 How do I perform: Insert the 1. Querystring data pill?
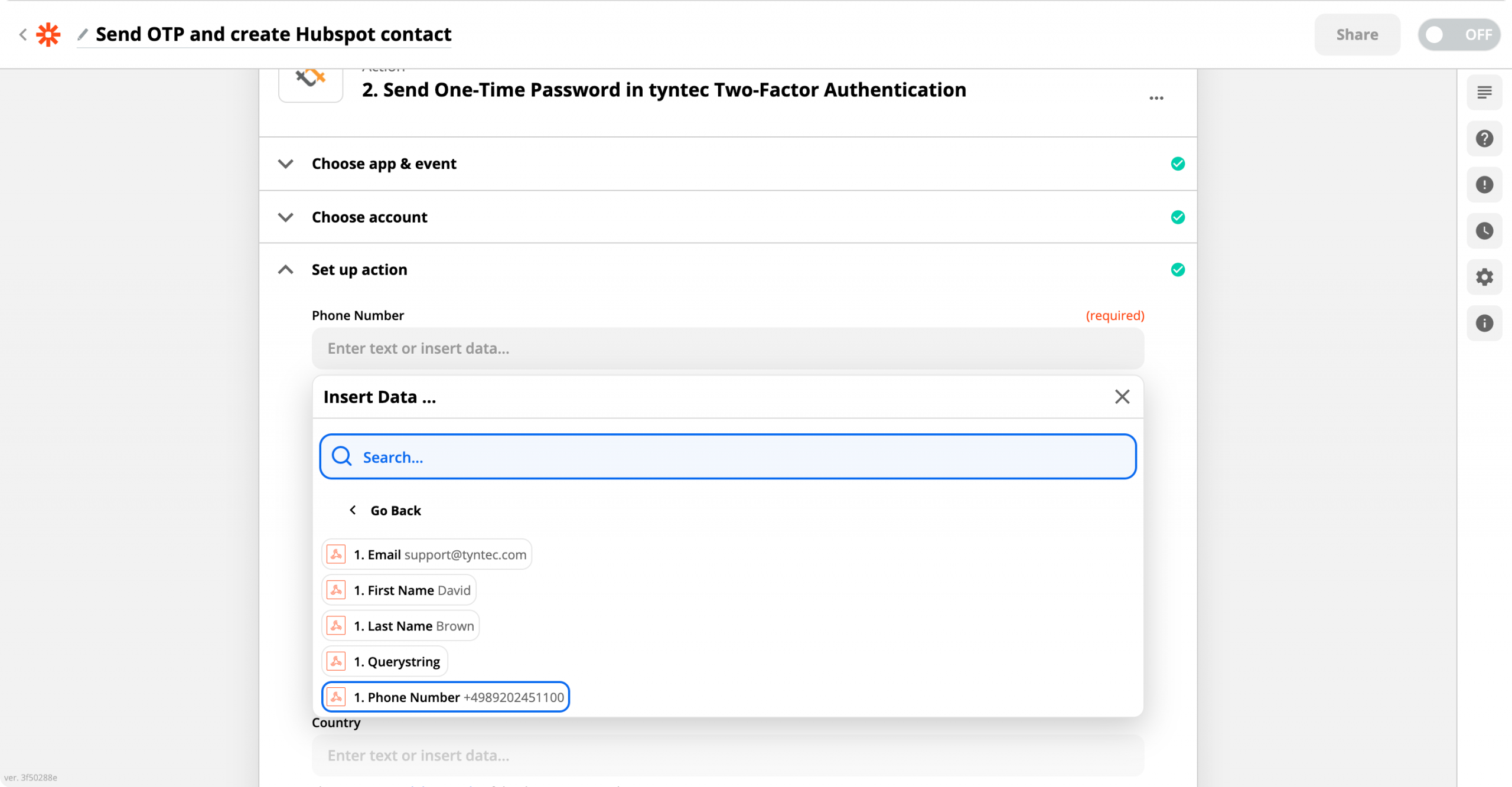click(384, 661)
